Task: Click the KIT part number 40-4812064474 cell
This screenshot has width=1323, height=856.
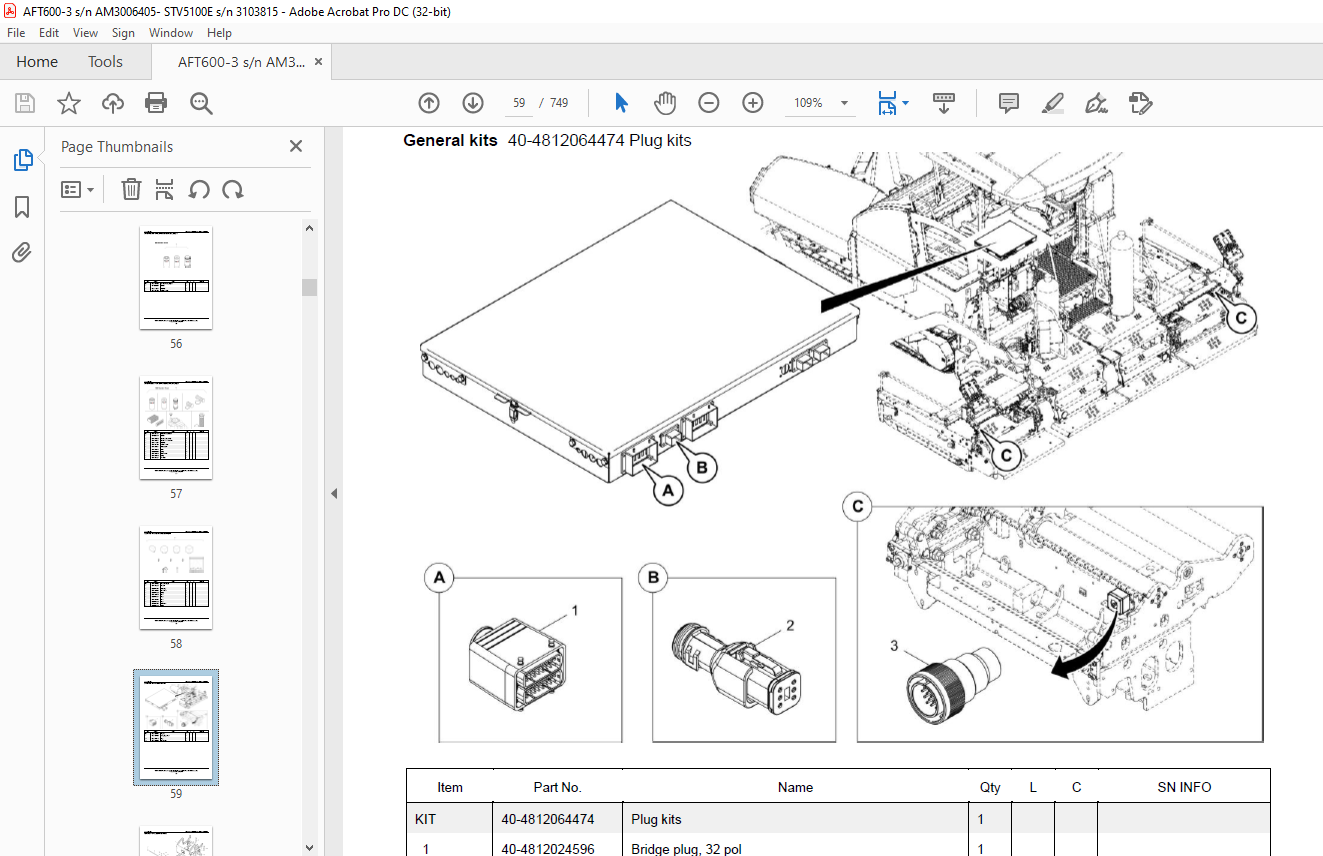Action: click(547, 819)
